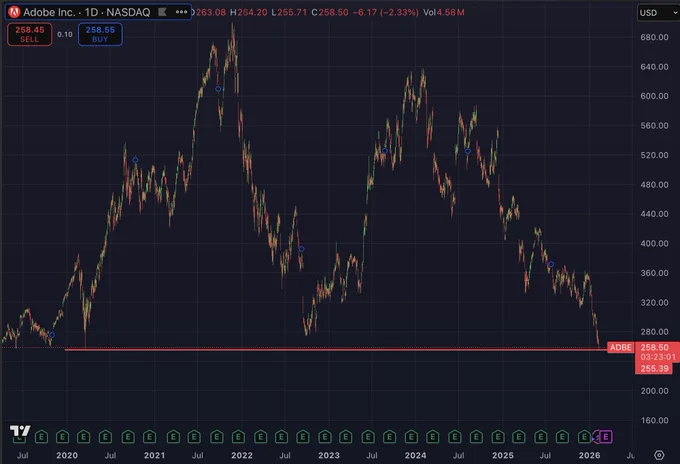
Task: Click the 680.00 price scale label
Action: [x=654, y=37]
